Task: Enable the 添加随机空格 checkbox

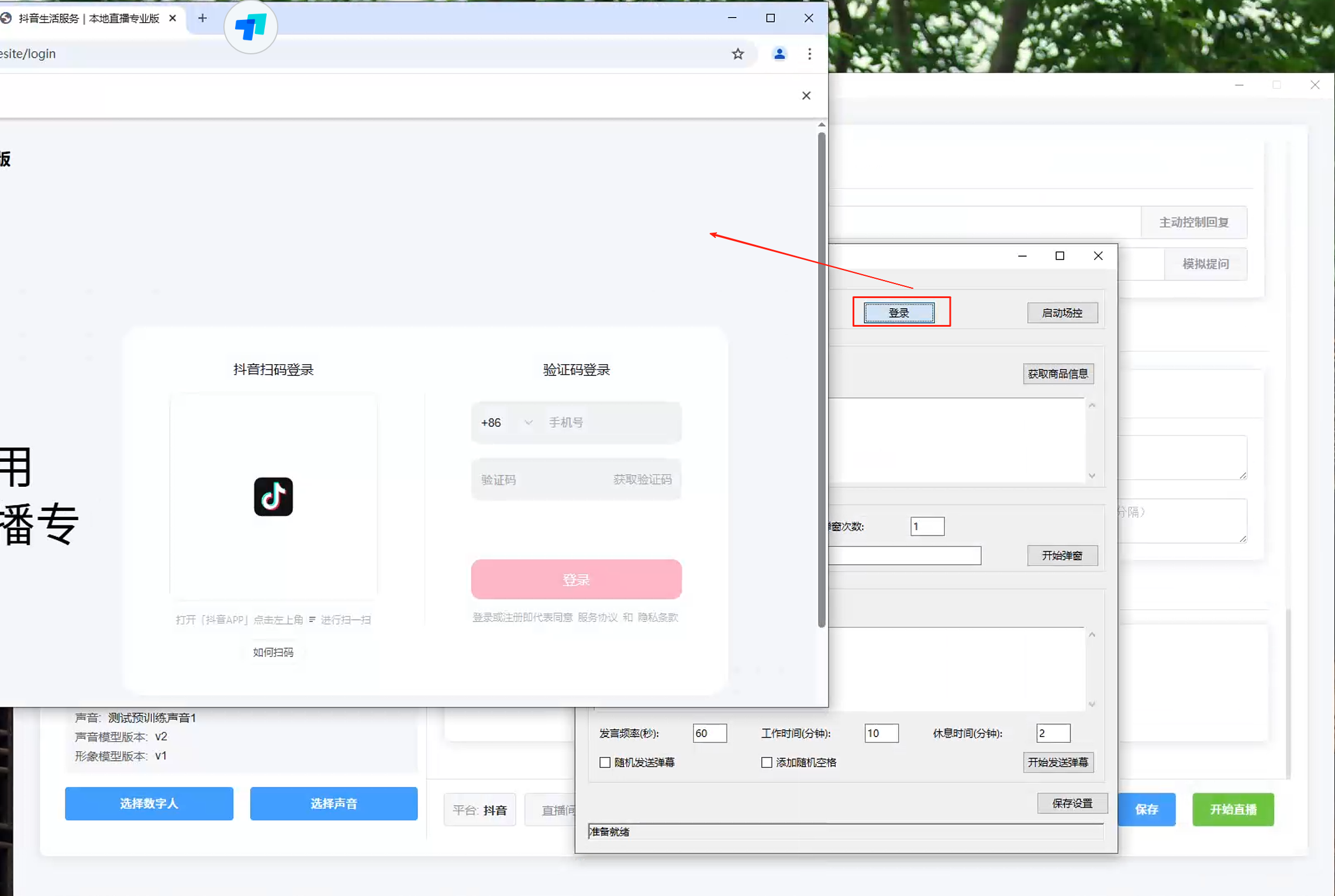Action: (x=766, y=763)
